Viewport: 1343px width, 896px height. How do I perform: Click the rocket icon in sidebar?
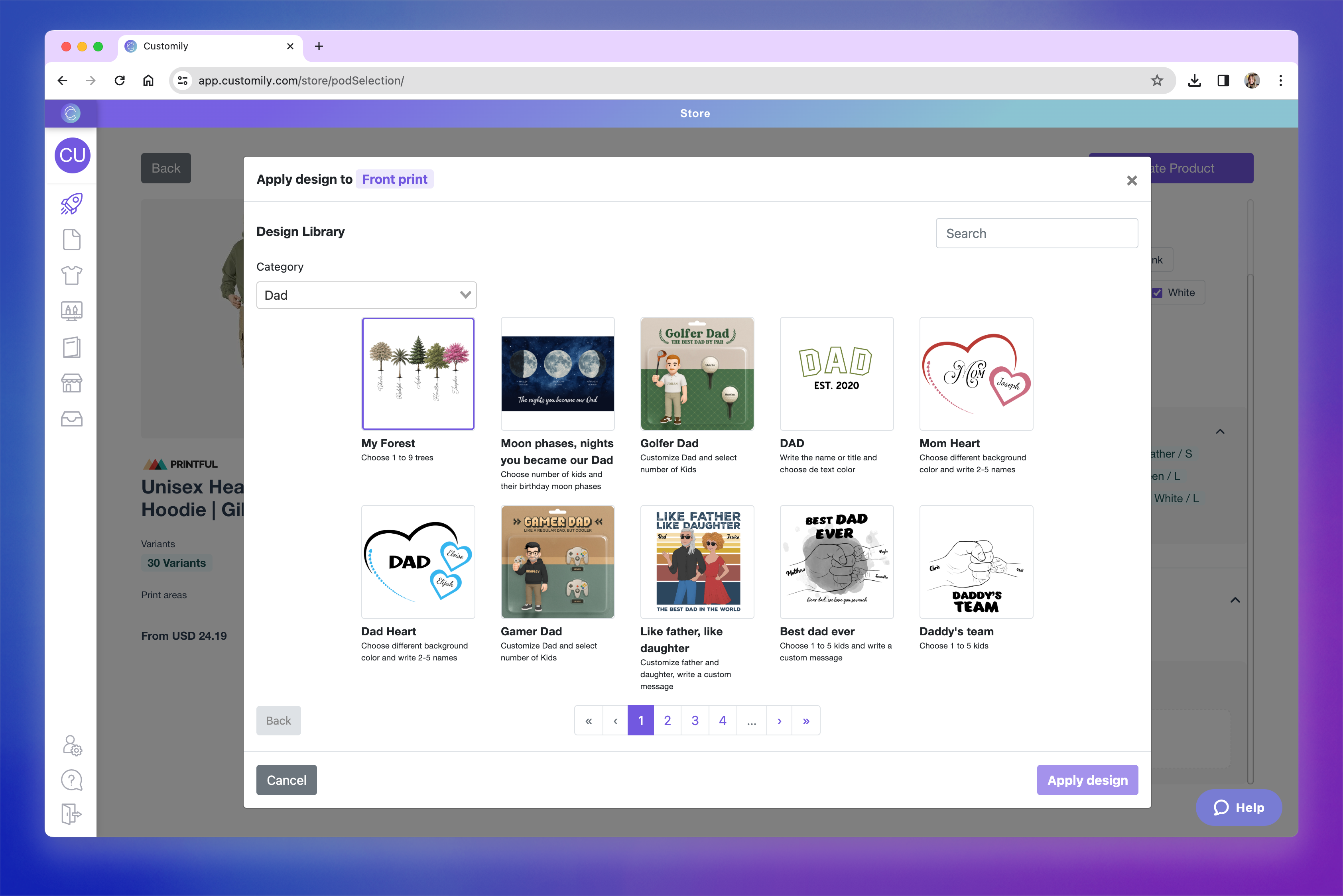coord(71,204)
